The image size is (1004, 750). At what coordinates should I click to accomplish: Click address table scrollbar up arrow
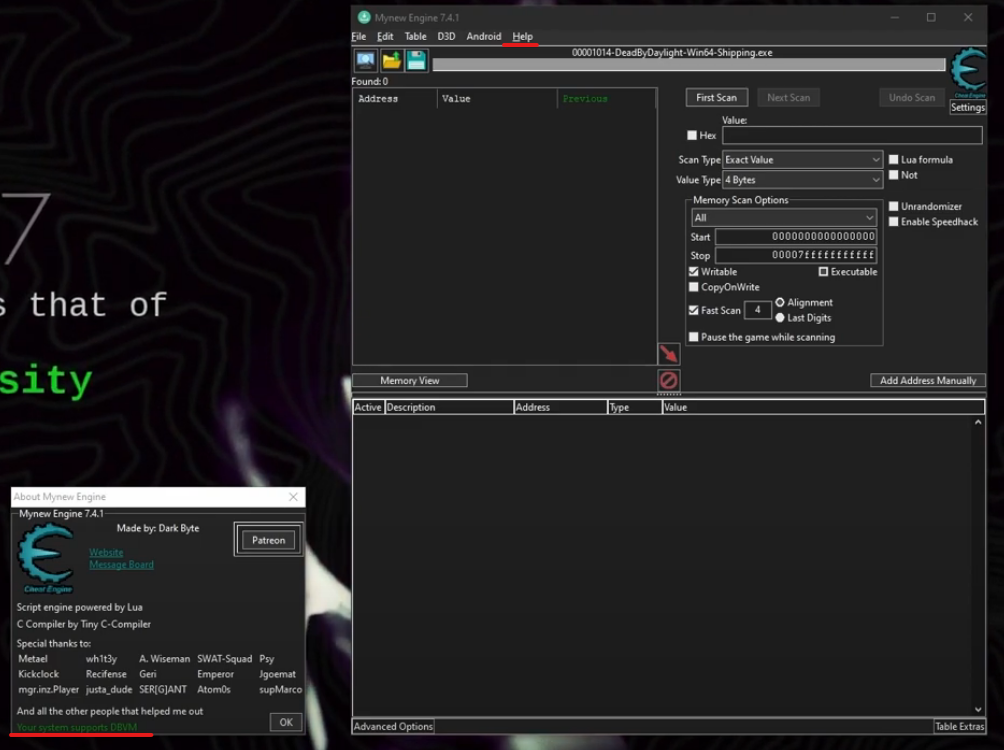pyautogui.click(x=978, y=422)
